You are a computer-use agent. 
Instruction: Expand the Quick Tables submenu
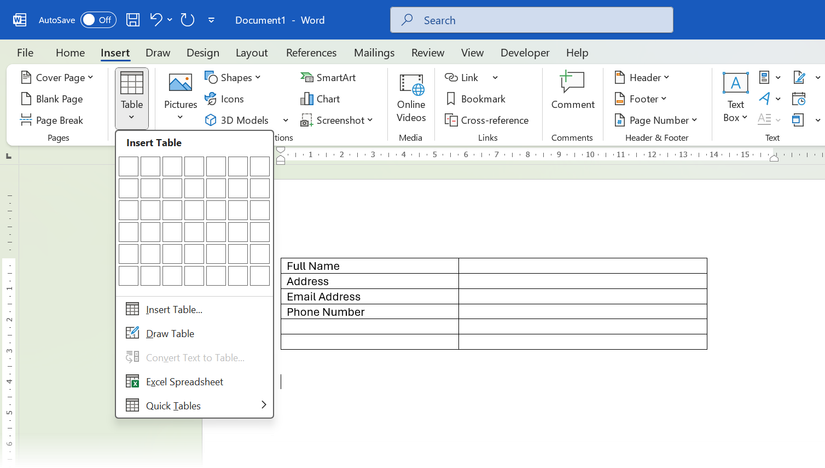point(195,406)
